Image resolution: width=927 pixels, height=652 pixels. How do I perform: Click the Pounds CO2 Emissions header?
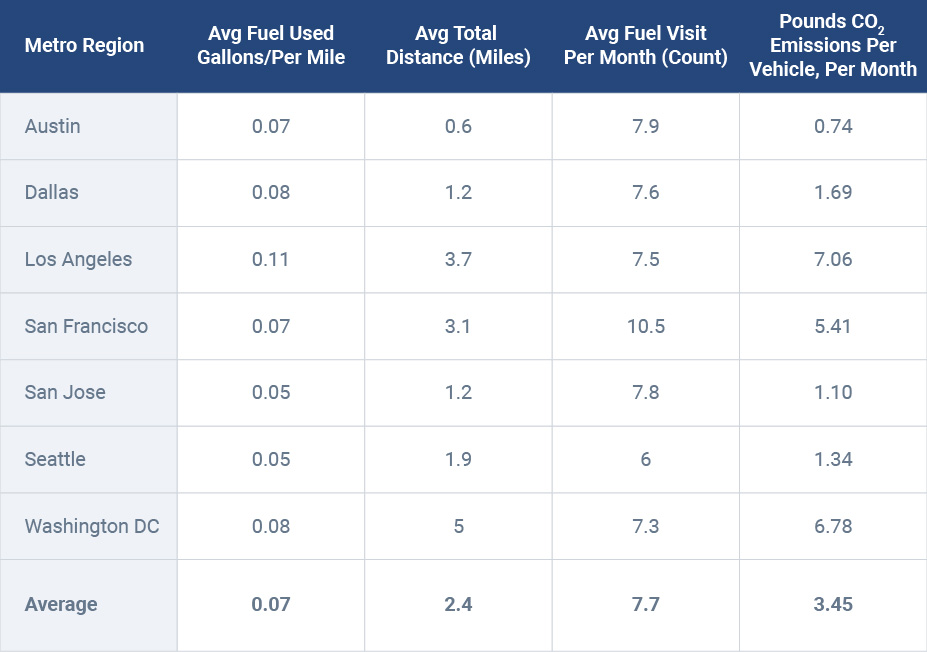tap(833, 46)
